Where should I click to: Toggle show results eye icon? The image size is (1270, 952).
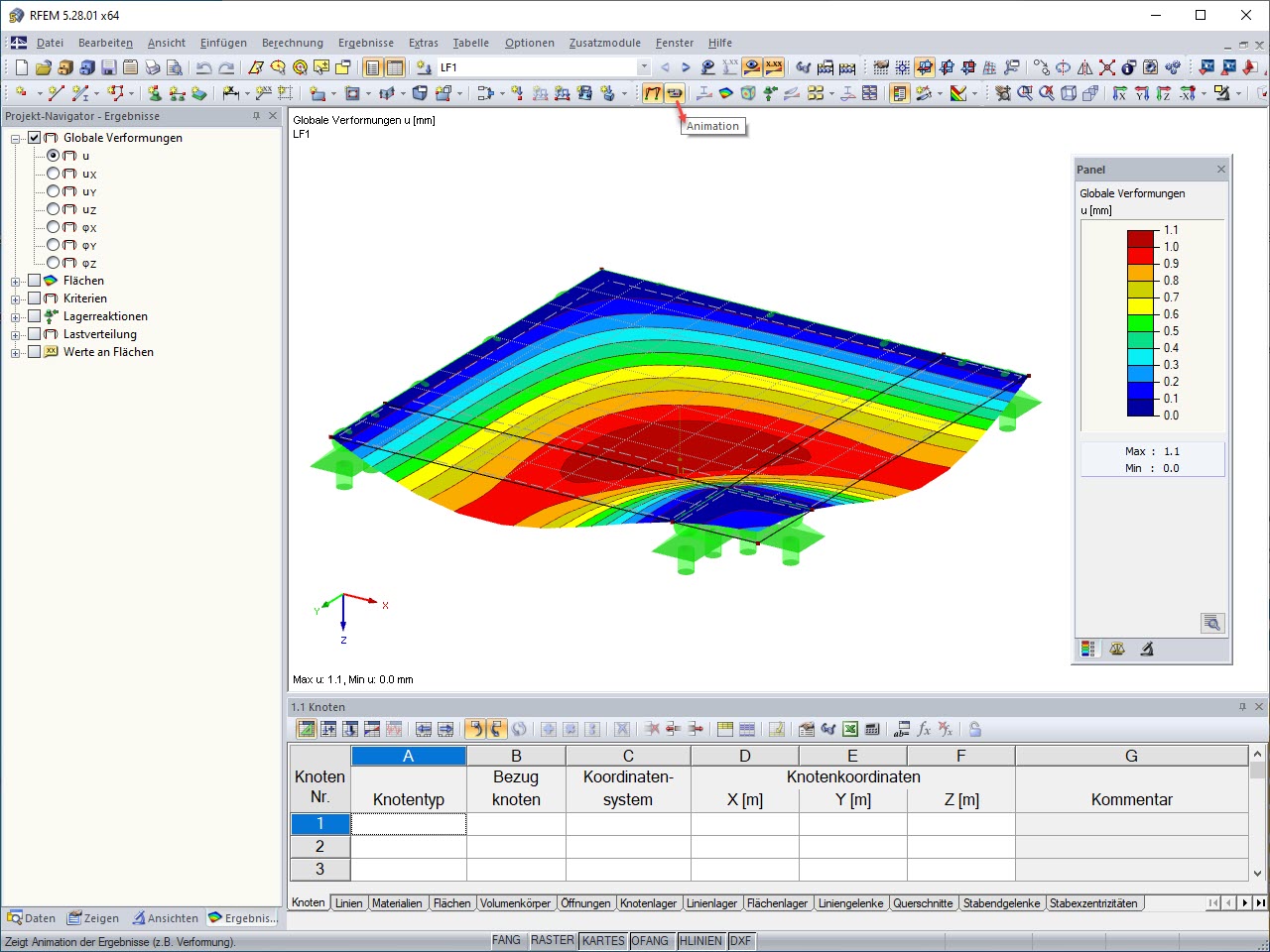click(752, 67)
